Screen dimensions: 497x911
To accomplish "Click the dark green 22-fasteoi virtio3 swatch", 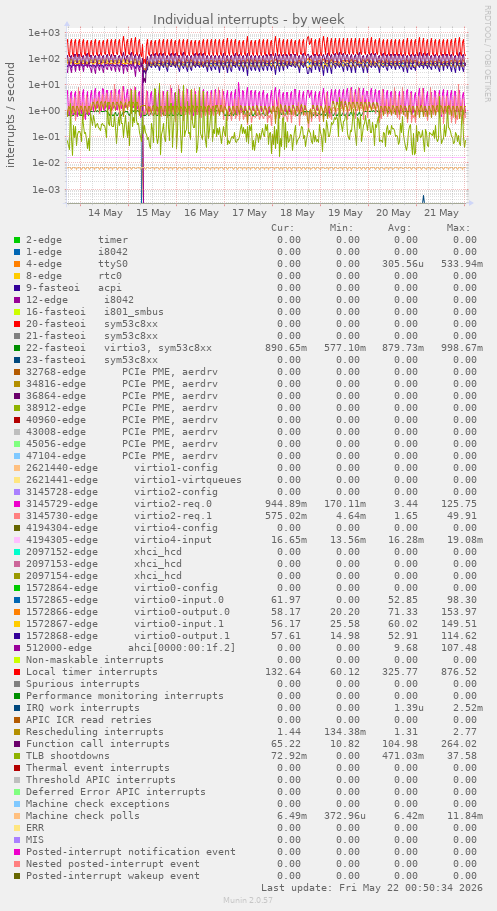I will pos(17,348).
